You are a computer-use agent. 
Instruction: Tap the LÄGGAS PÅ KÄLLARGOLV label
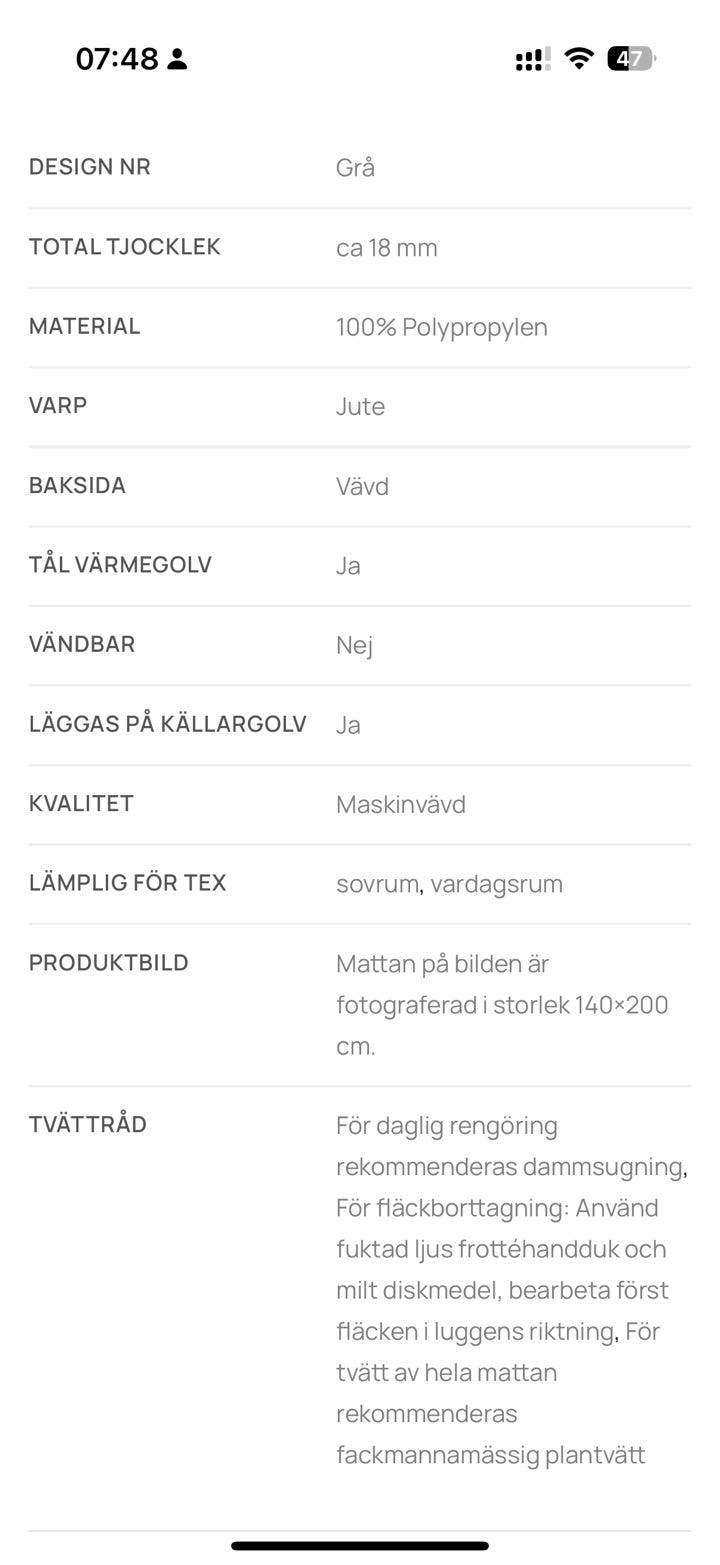click(167, 724)
